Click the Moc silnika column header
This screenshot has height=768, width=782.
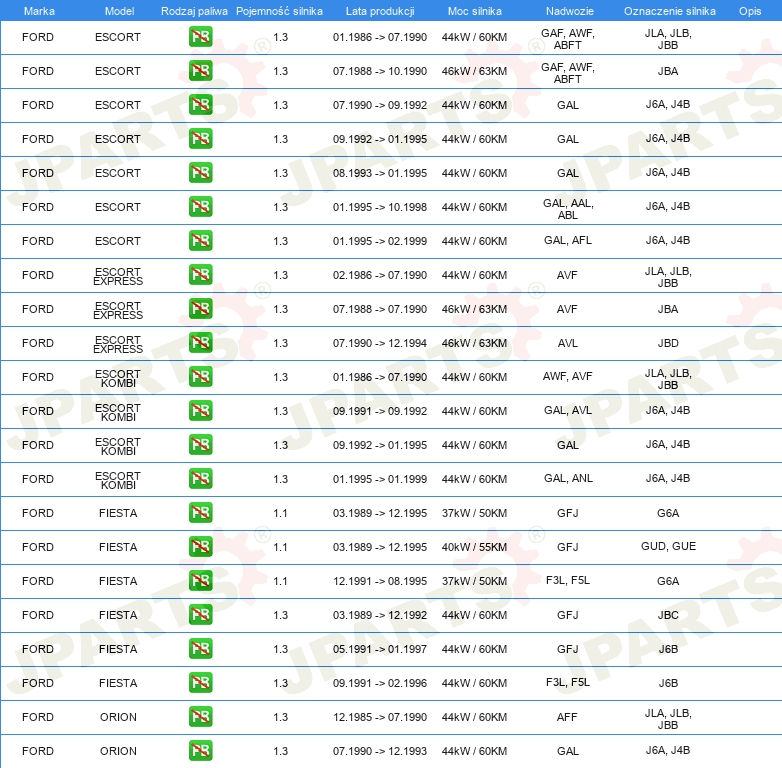(x=474, y=11)
